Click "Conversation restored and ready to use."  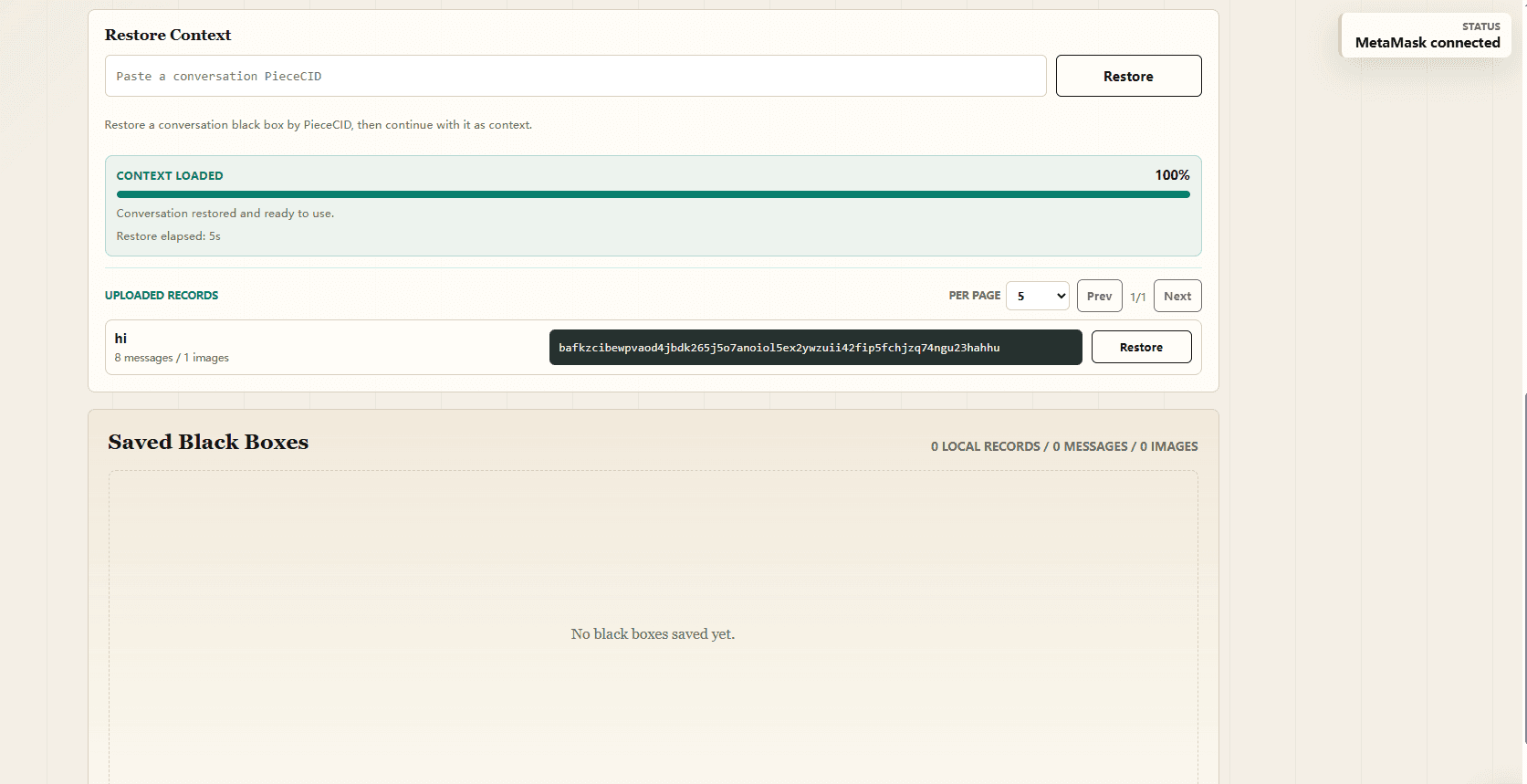click(x=225, y=214)
